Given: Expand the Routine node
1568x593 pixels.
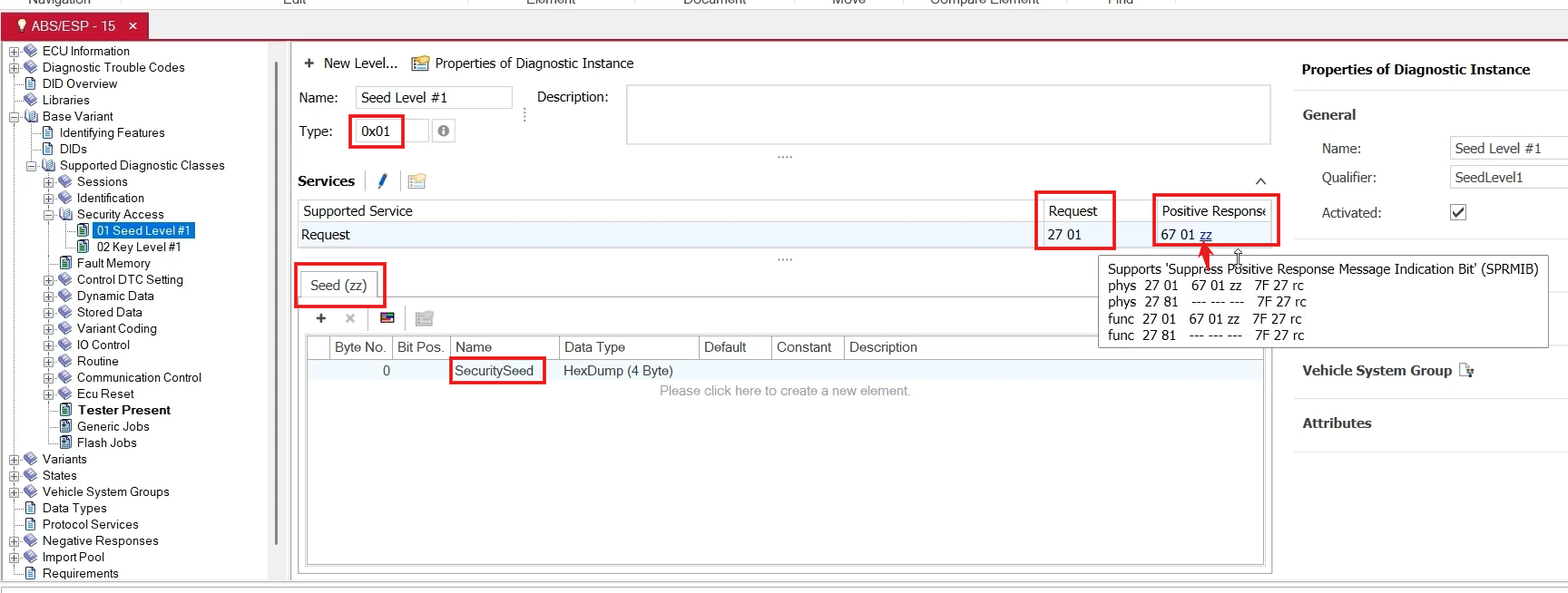Looking at the screenshot, I should [x=48, y=362].
